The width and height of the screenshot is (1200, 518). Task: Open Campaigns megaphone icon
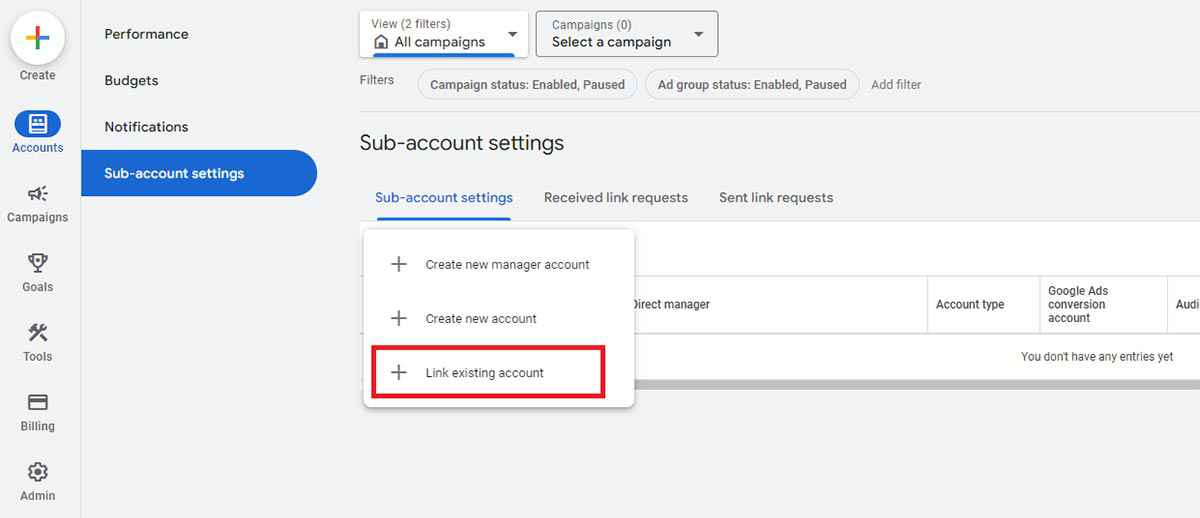click(x=37, y=194)
